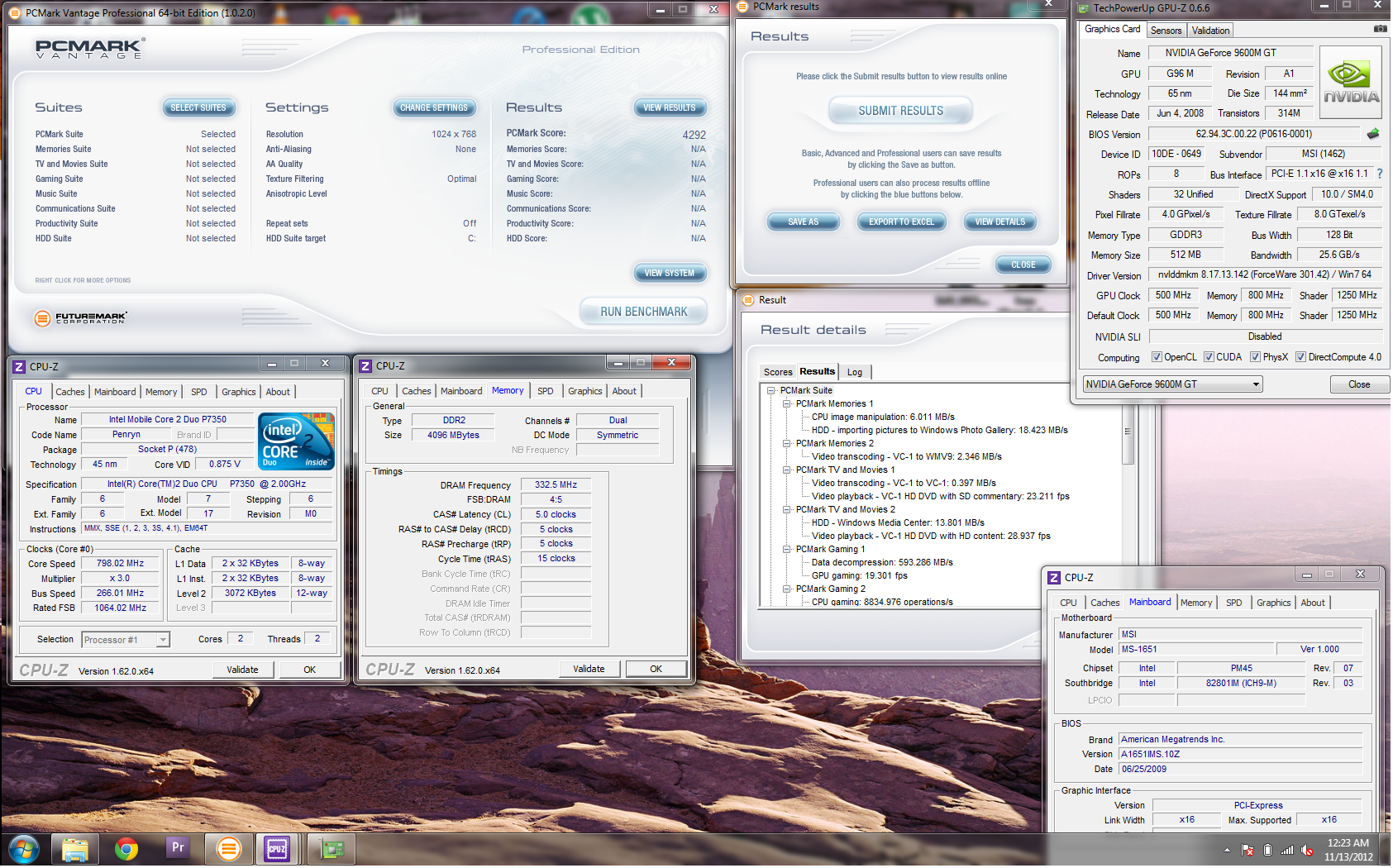
Task: Select 'CPU image manipulation: 6.011 MB/s' row
Action: pyautogui.click(x=883, y=417)
